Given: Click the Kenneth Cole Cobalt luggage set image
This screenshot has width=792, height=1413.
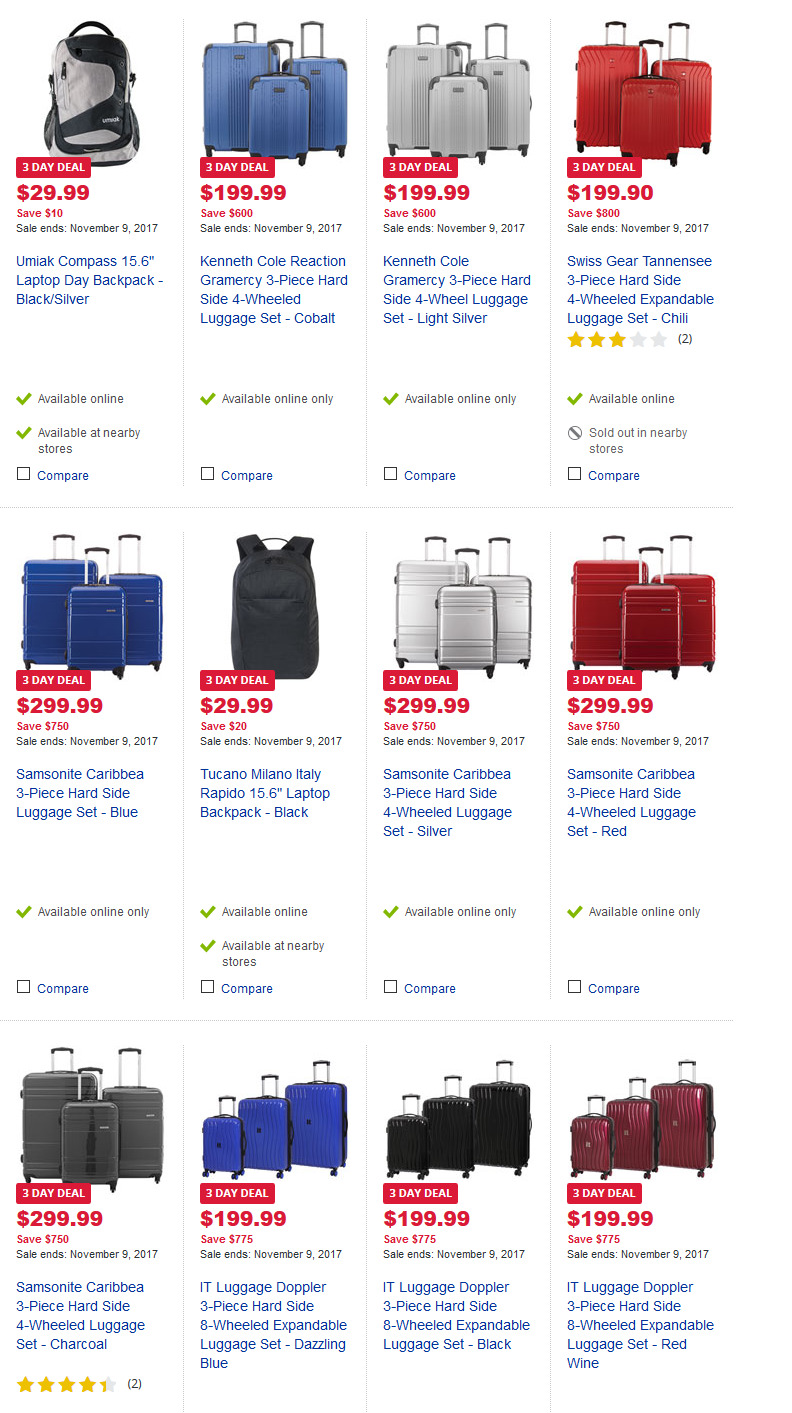Looking at the screenshot, I should point(274,88).
